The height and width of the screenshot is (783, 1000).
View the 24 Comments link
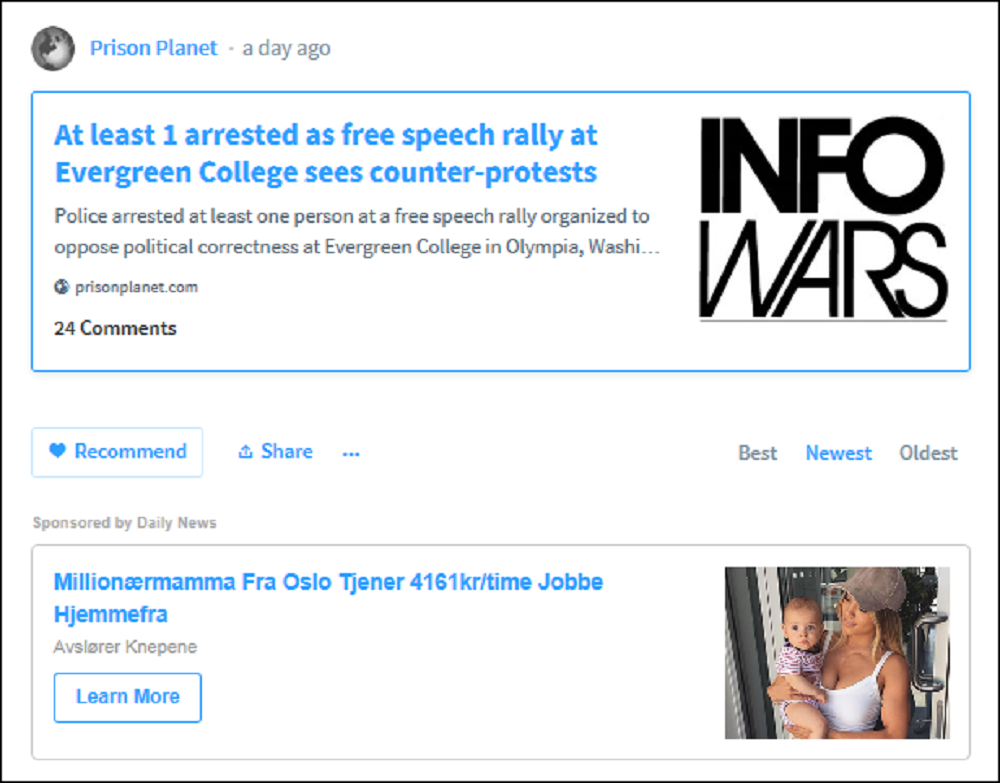(115, 328)
